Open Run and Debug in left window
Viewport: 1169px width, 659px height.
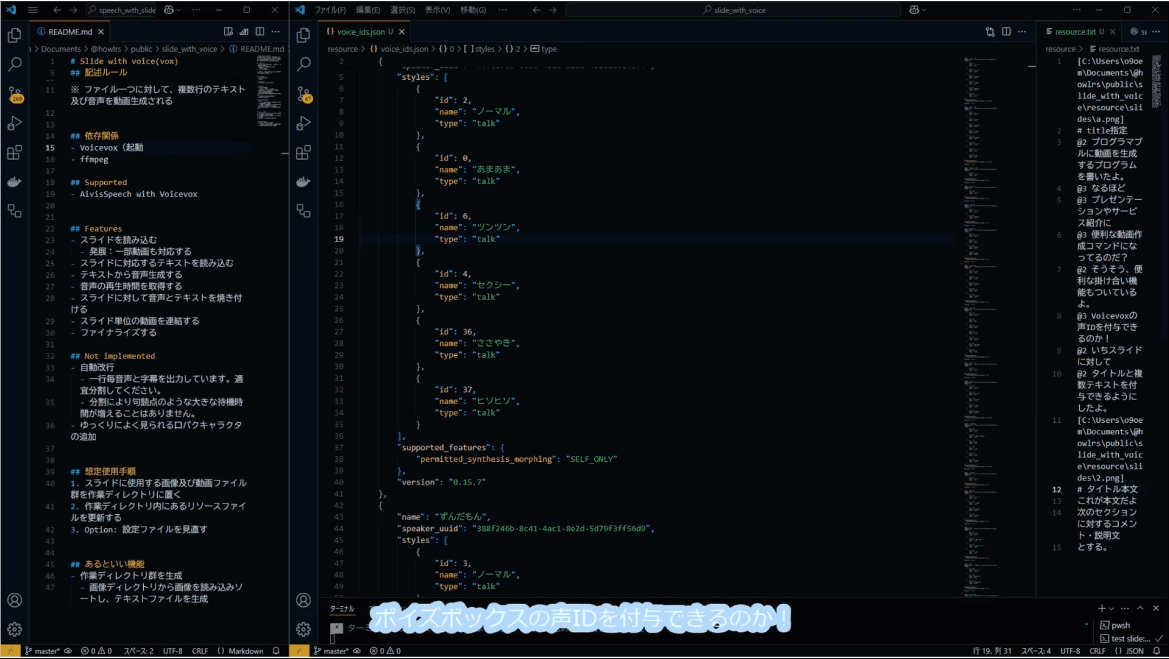(x=15, y=123)
